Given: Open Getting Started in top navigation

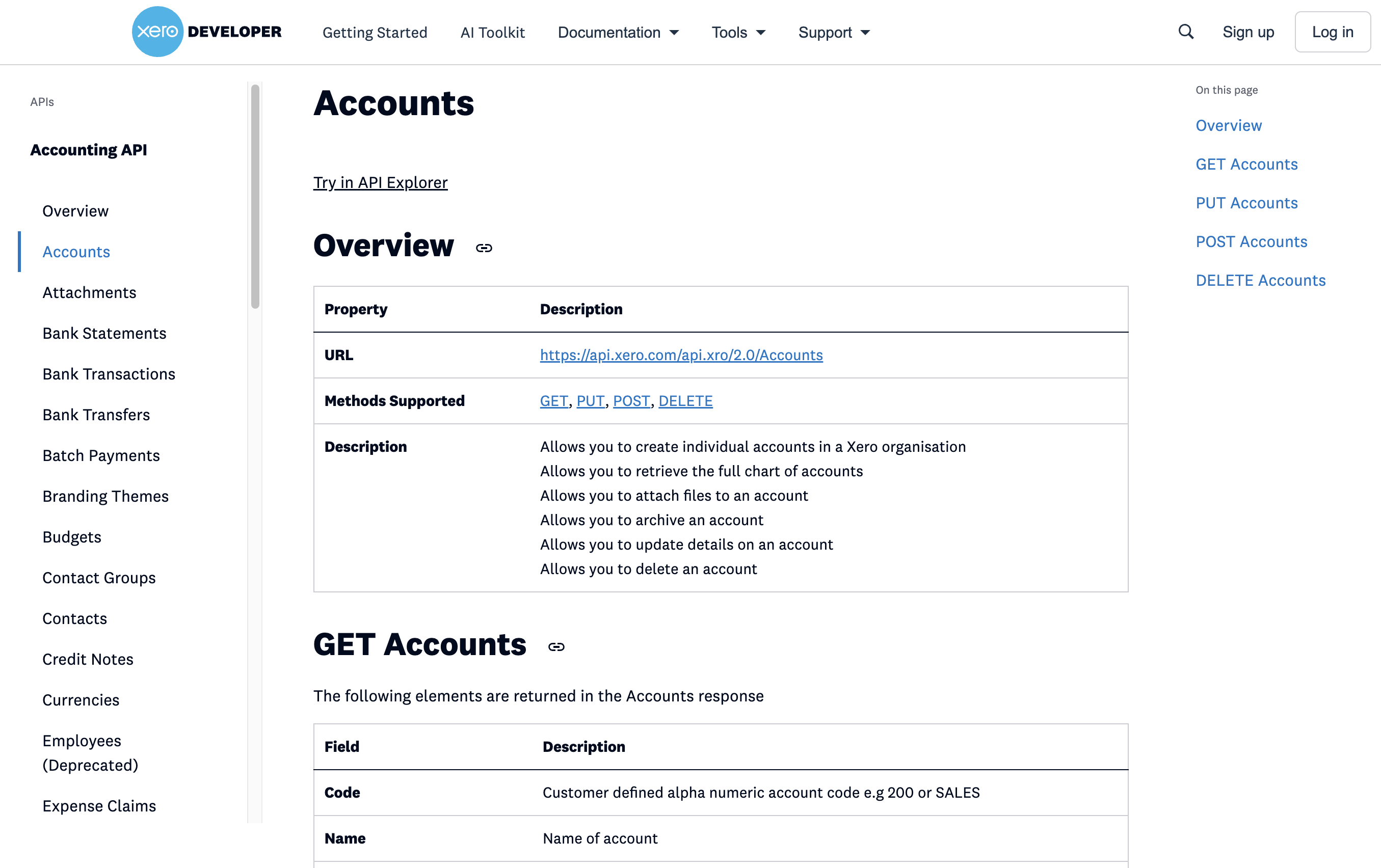Looking at the screenshot, I should 375,32.
